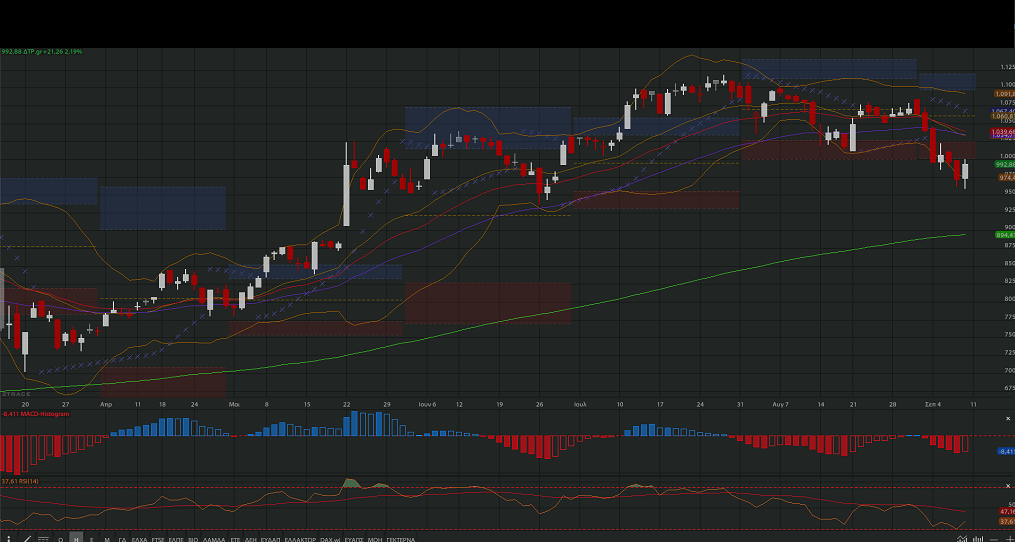Screen dimensions: 1015x542
Task: Click the red 1.039,66 price label
Action: click(1003, 132)
